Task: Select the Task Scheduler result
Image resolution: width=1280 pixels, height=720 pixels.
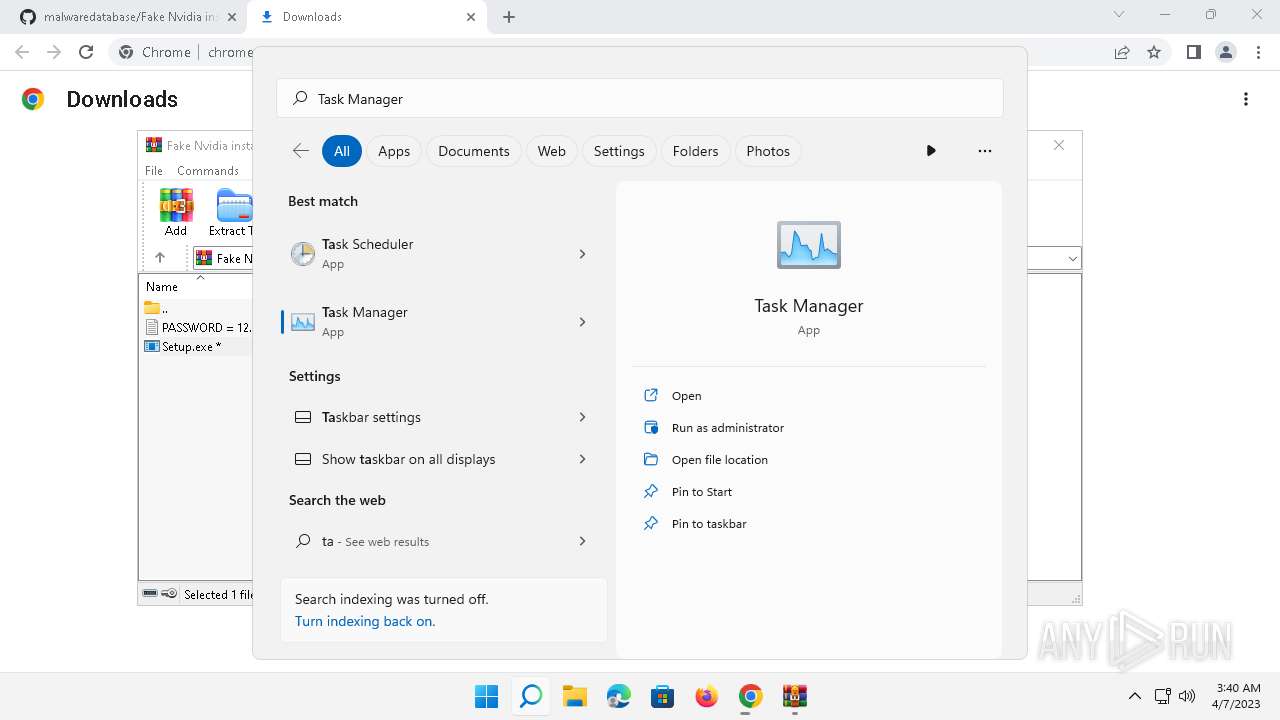Action: tap(424, 254)
